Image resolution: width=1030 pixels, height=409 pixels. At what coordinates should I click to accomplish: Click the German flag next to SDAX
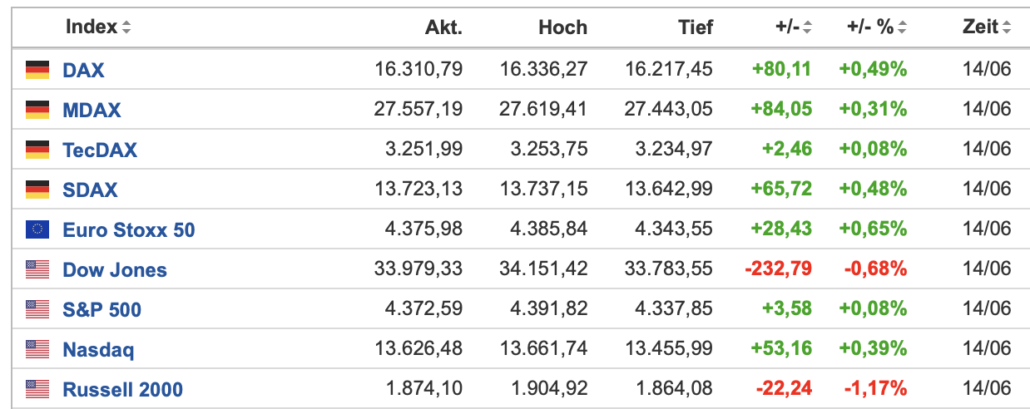37,190
